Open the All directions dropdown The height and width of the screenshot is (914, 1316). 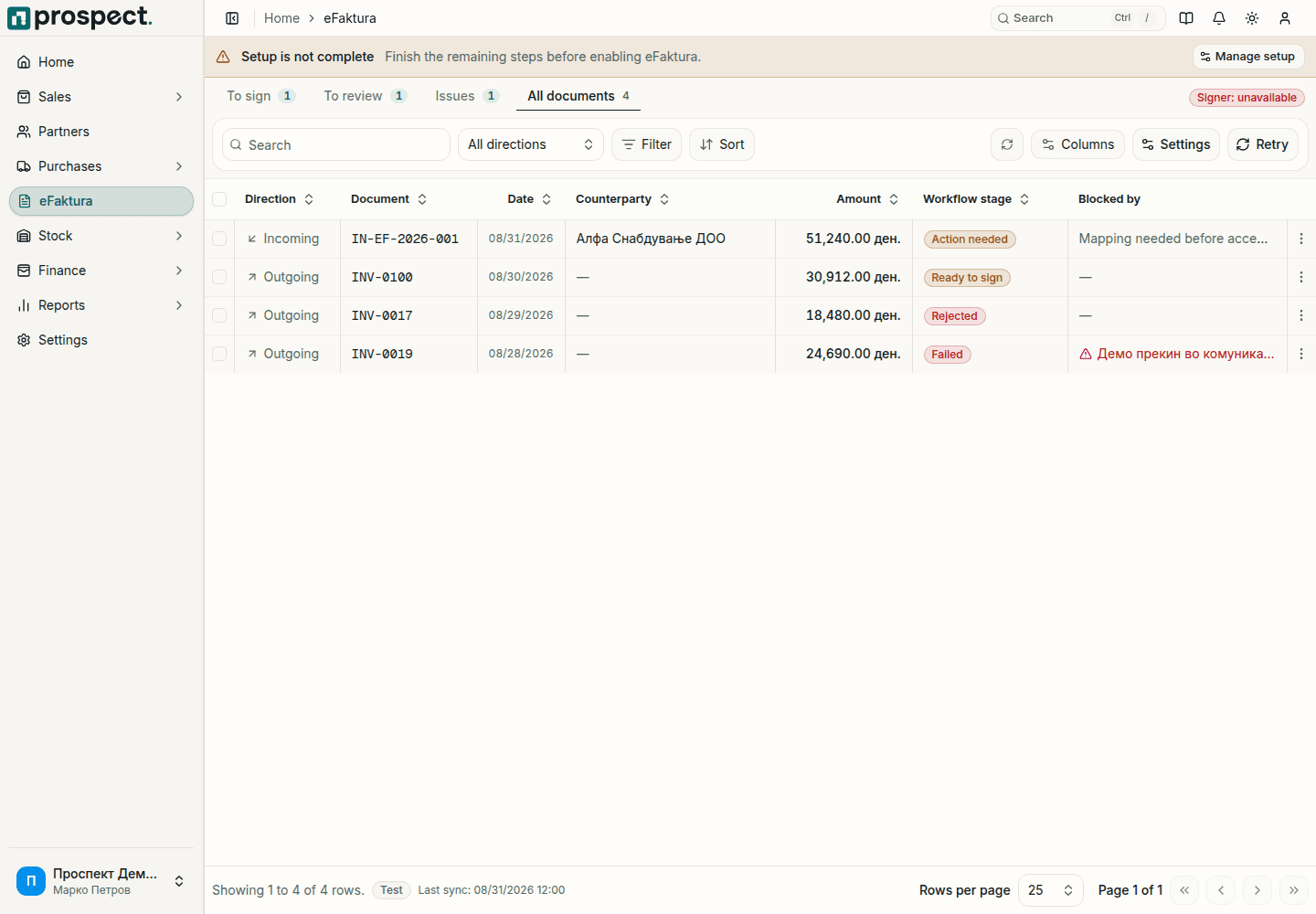coord(531,144)
